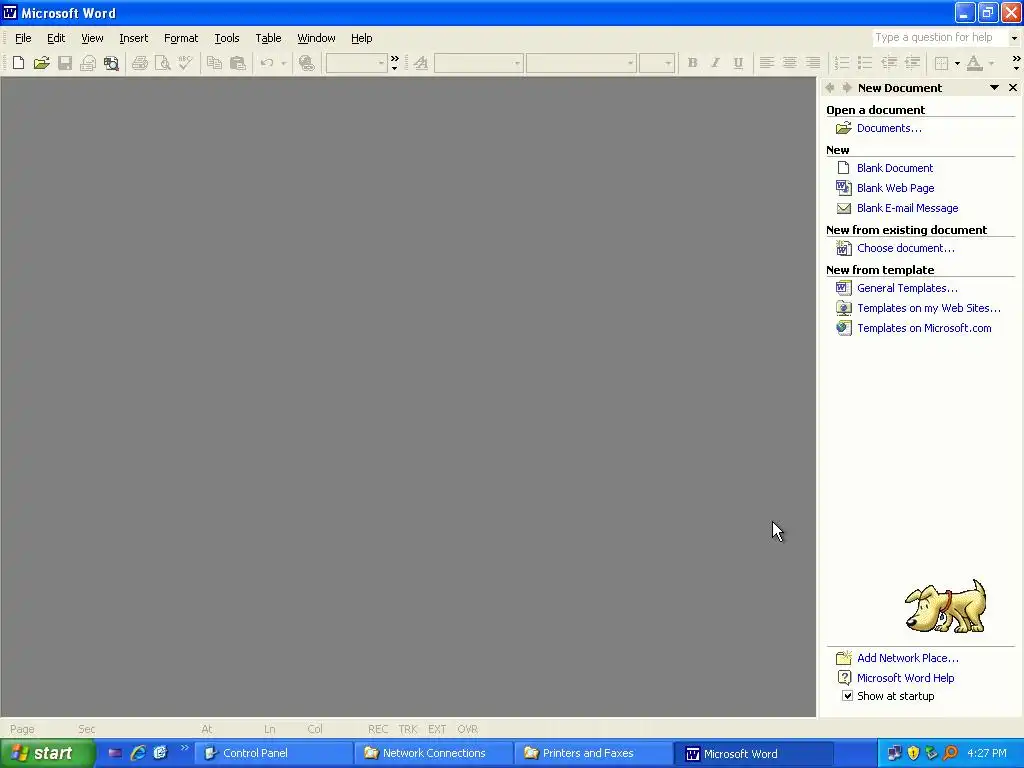
Task: Uncheck Show at startup checkbox
Action: (847, 696)
